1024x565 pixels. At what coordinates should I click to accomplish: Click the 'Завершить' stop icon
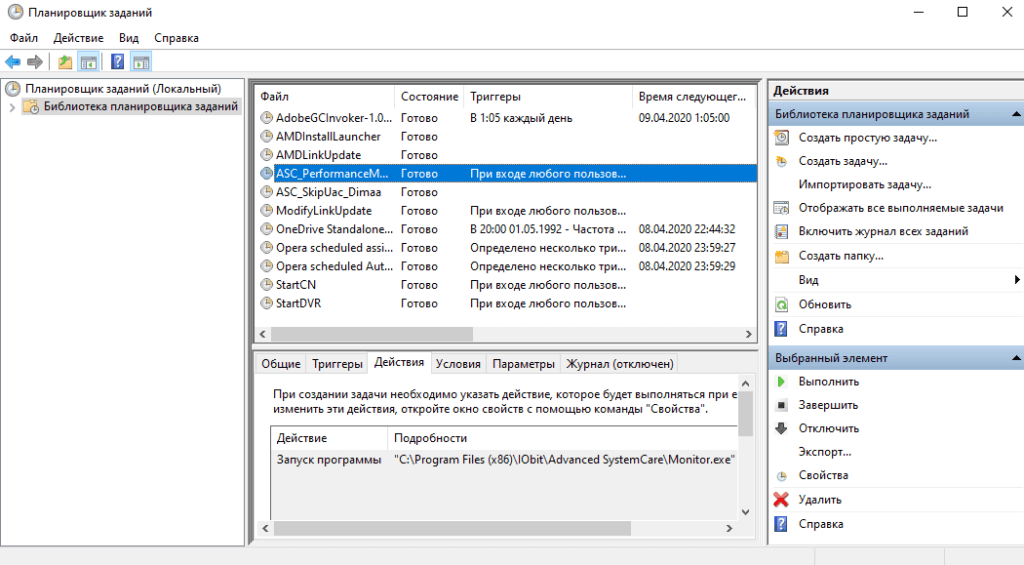click(x=781, y=405)
